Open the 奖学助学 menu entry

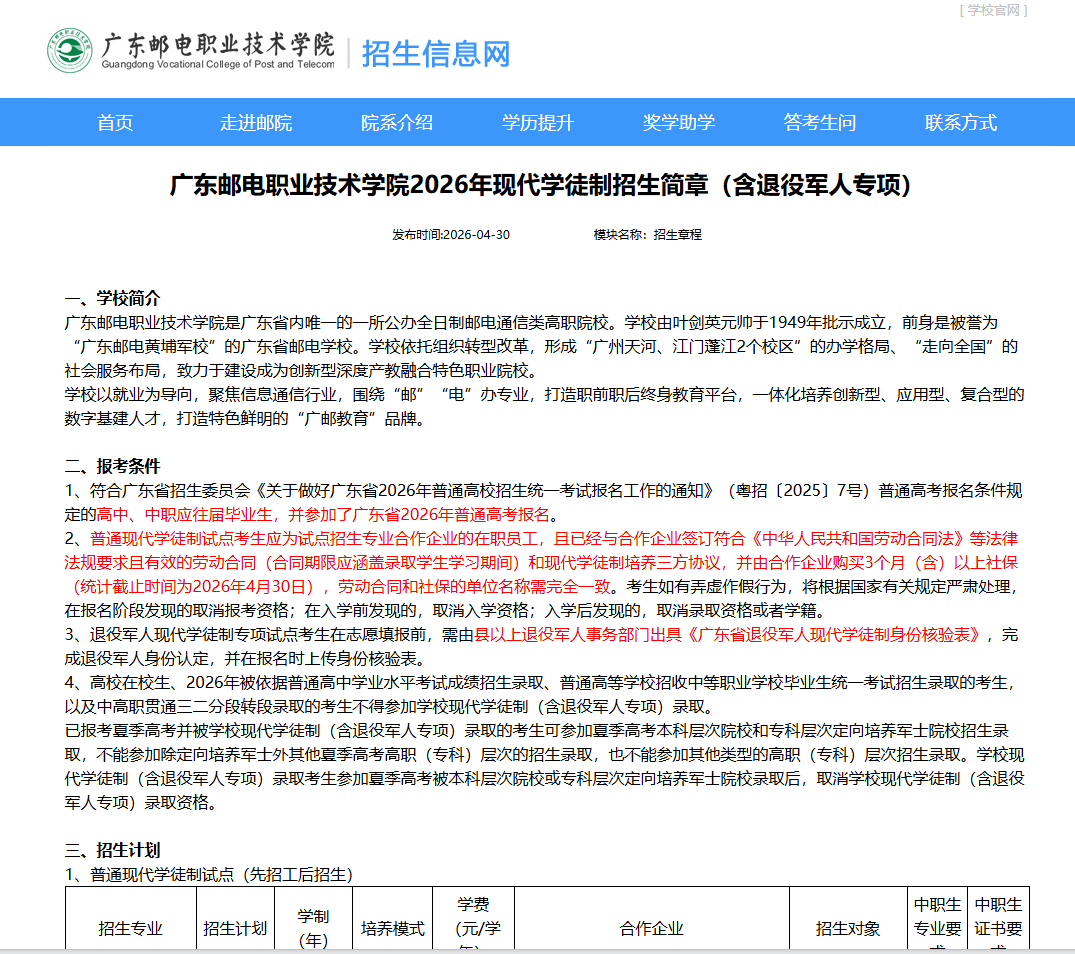pos(679,123)
